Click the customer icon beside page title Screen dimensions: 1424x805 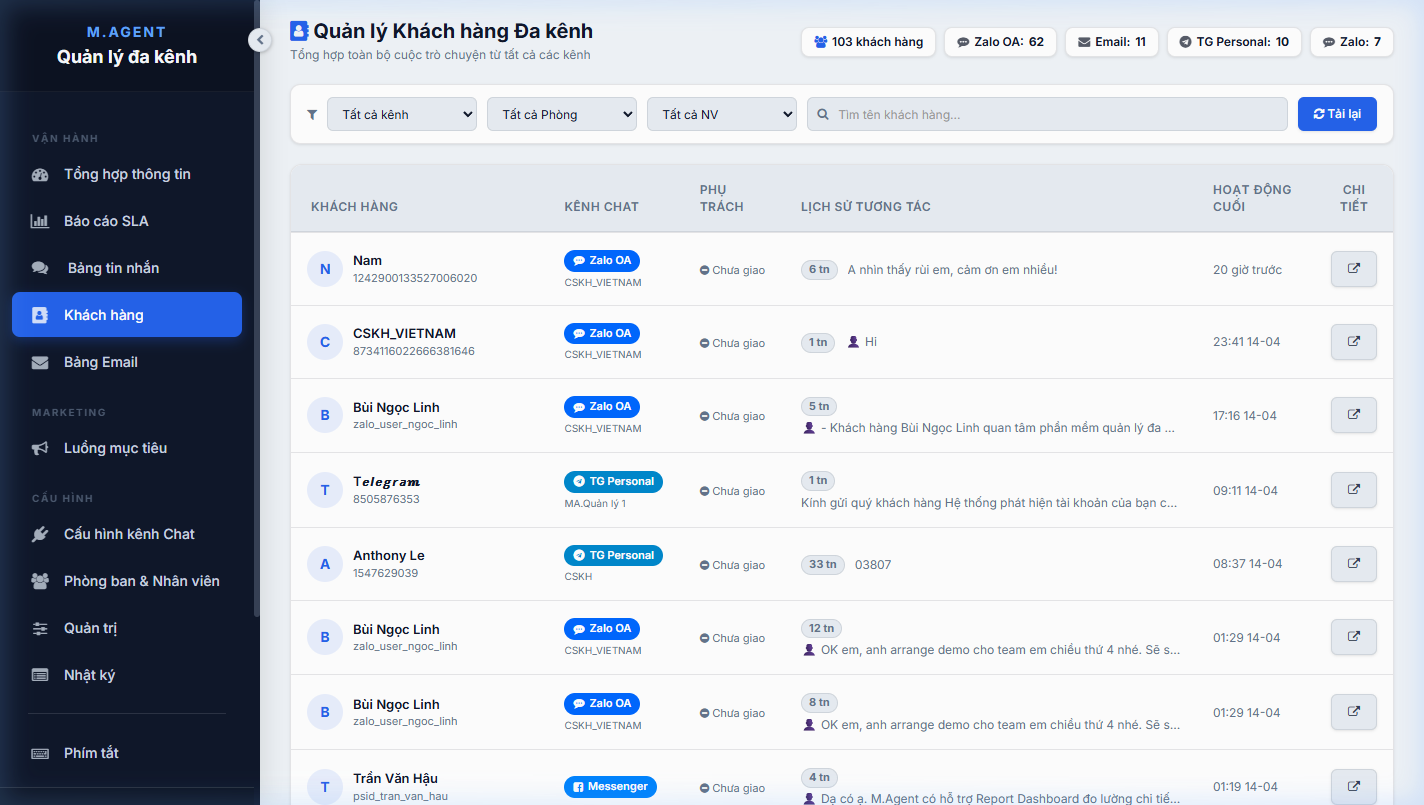tap(299, 31)
